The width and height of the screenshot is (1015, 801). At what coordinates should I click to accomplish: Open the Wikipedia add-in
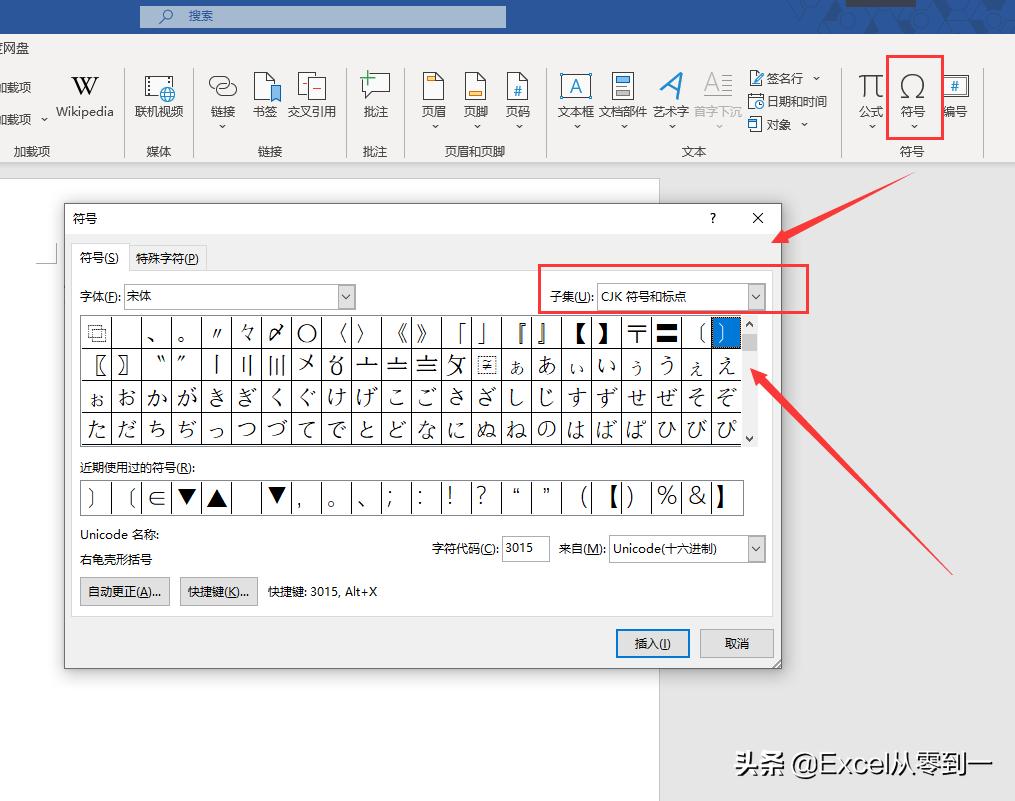85,96
